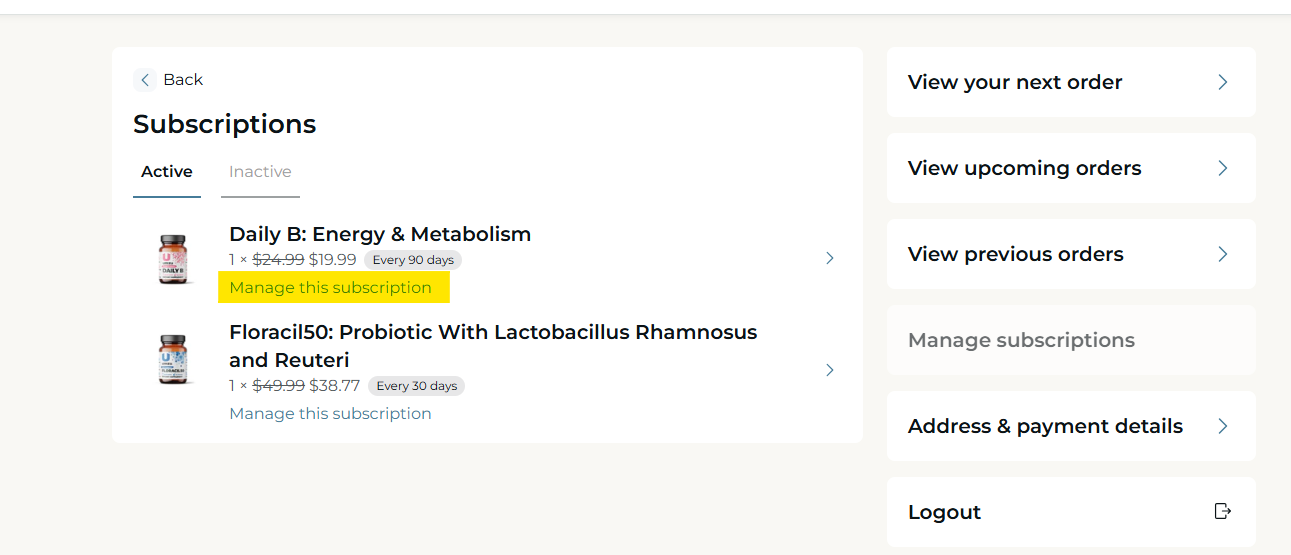Click chevron on Address & payment details
Image resolution: width=1291 pixels, height=555 pixels.
(x=1222, y=426)
